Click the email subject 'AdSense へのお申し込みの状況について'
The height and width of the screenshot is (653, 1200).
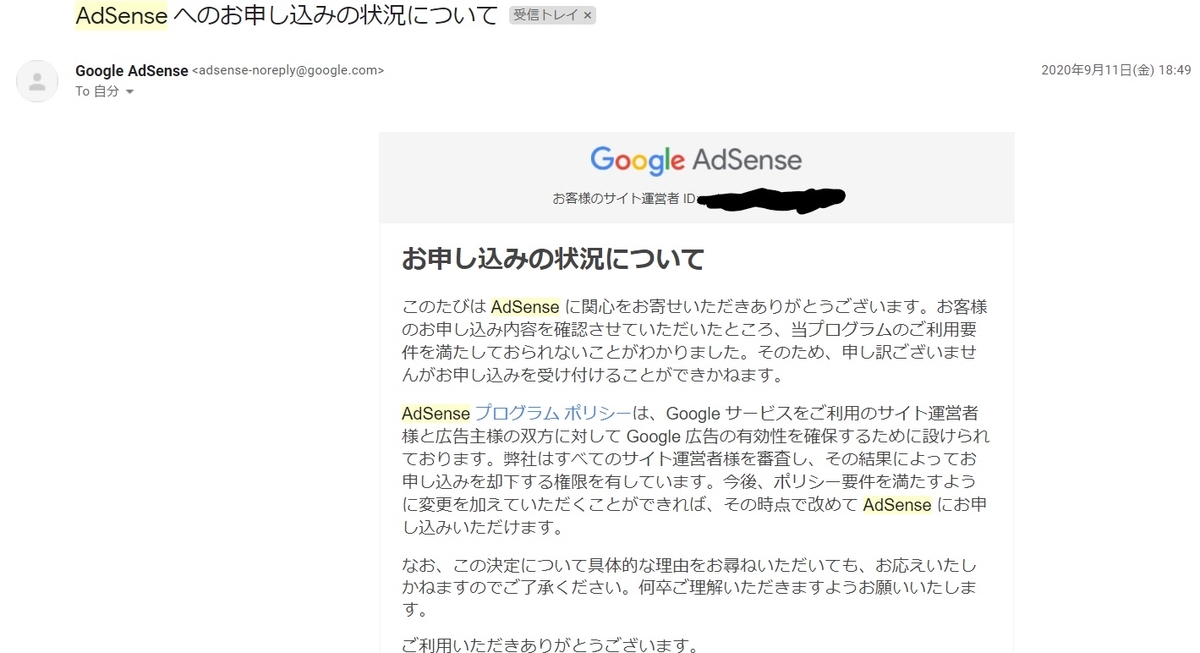(x=287, y=15)
